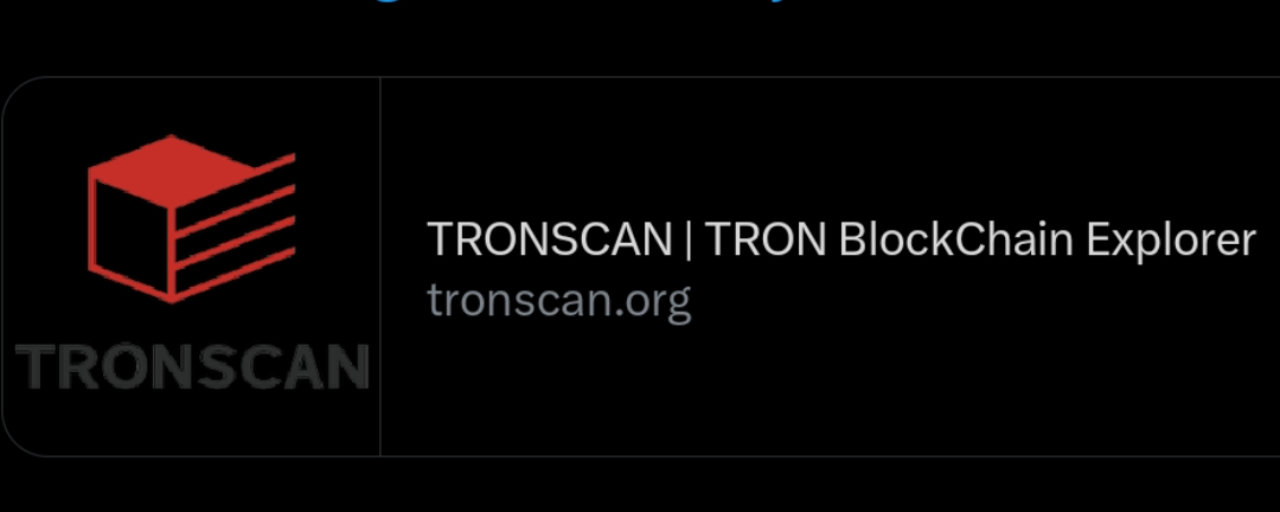Click the divider between thumbnail and title

380,266
